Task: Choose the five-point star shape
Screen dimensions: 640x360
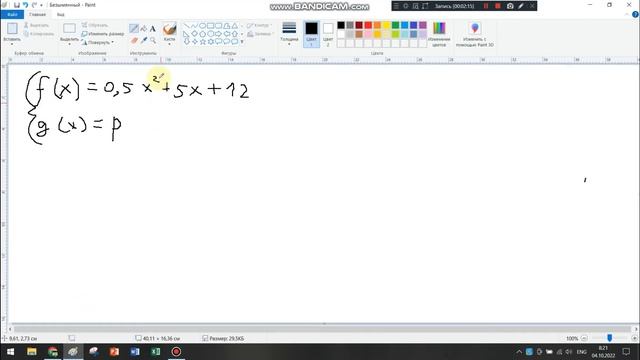Action: [x=203, y=42]
